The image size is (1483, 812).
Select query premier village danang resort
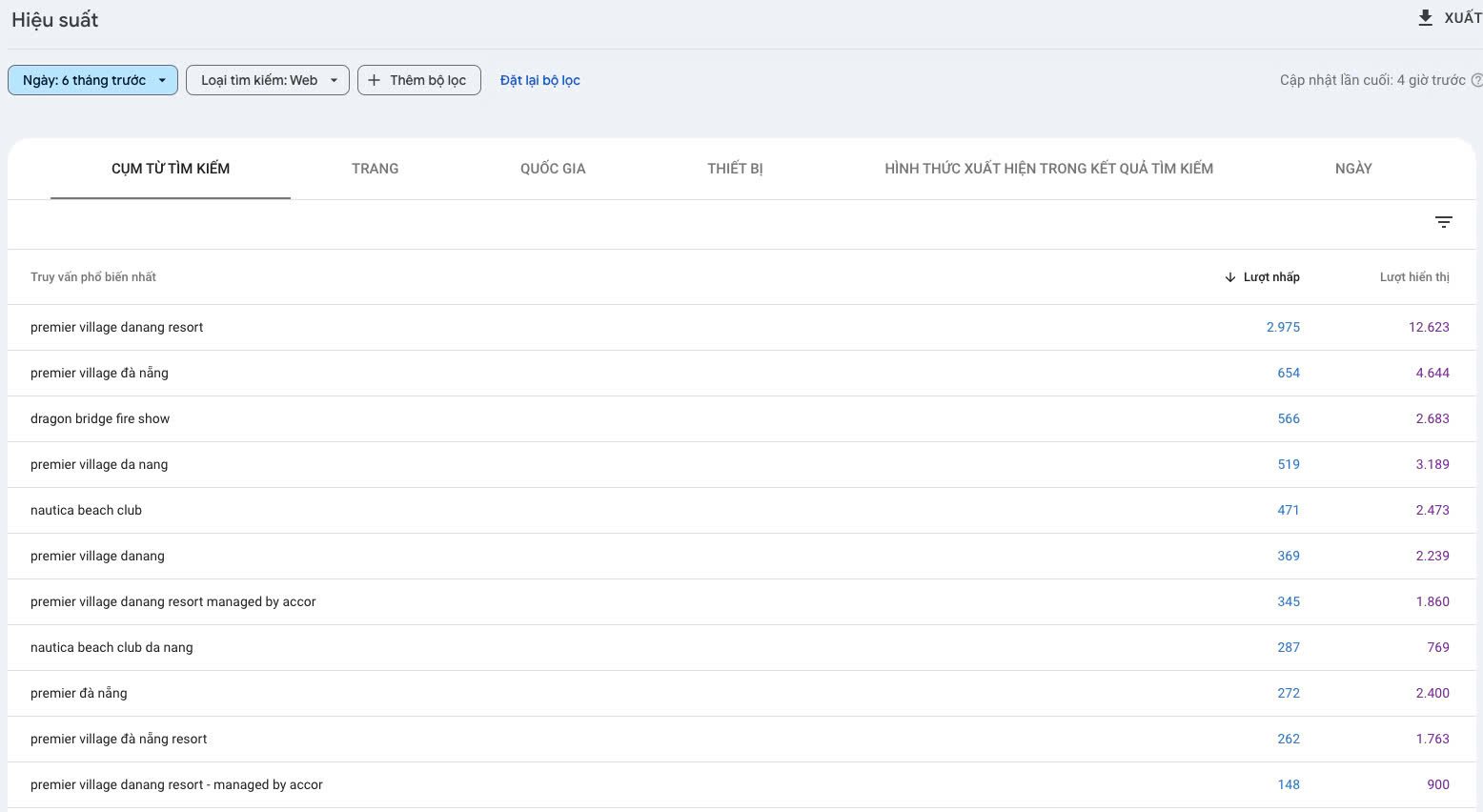pyautogui.click(x=117, y=327)
